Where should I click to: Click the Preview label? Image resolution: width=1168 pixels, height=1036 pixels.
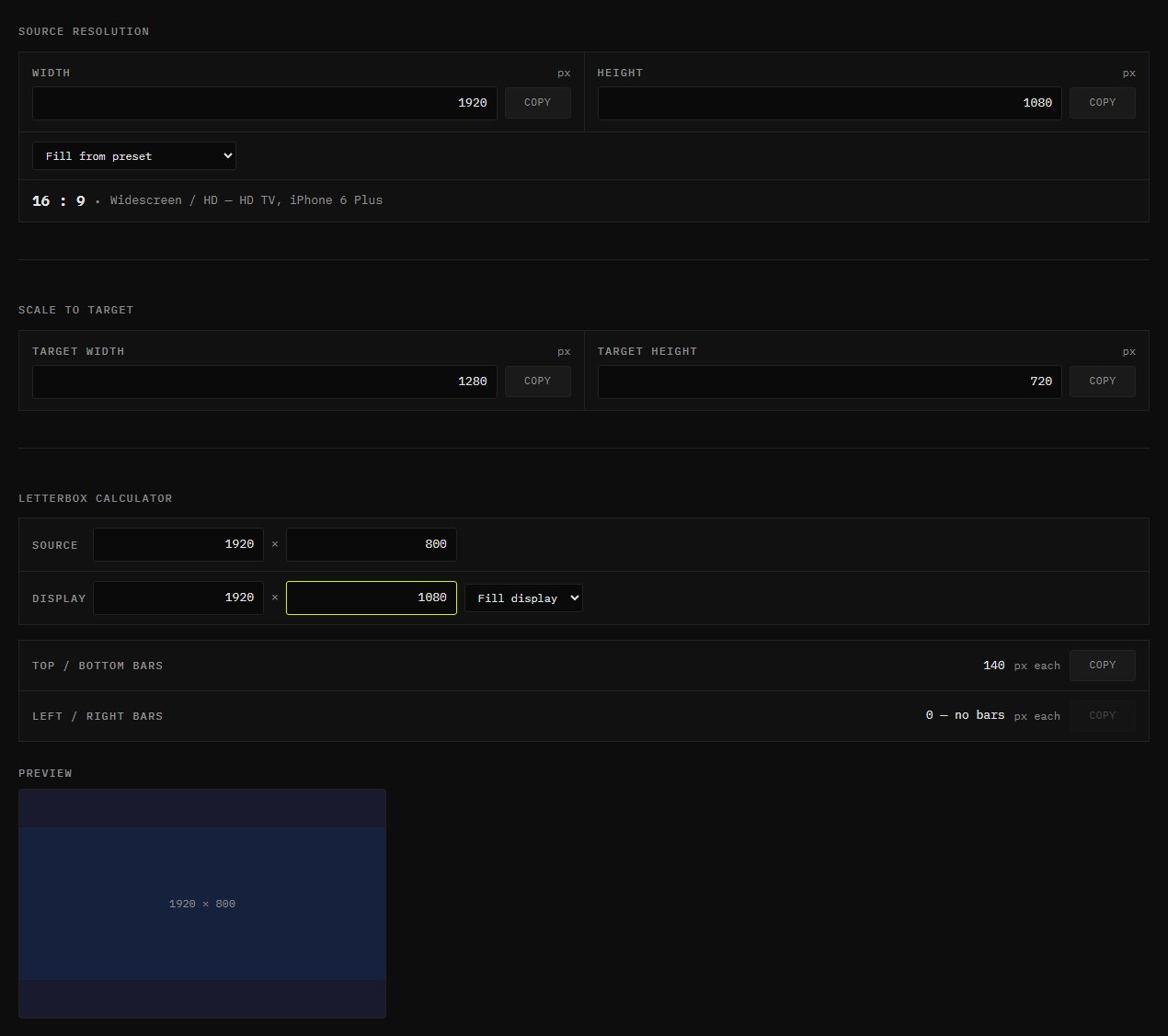[x=45, y=773]
